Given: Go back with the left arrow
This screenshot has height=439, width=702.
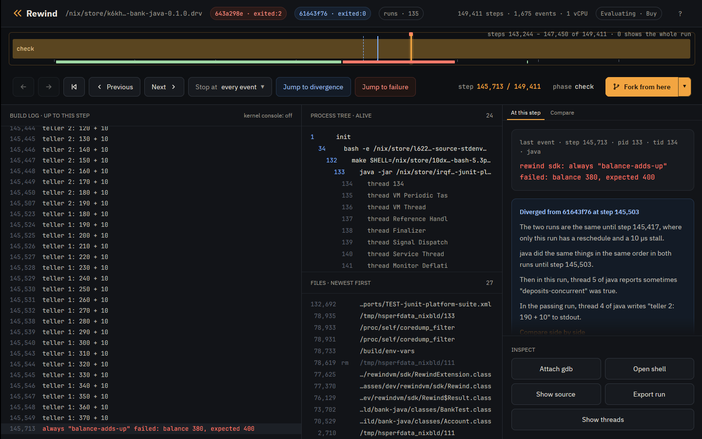Looking at the screenshot, I should point(23,87).
